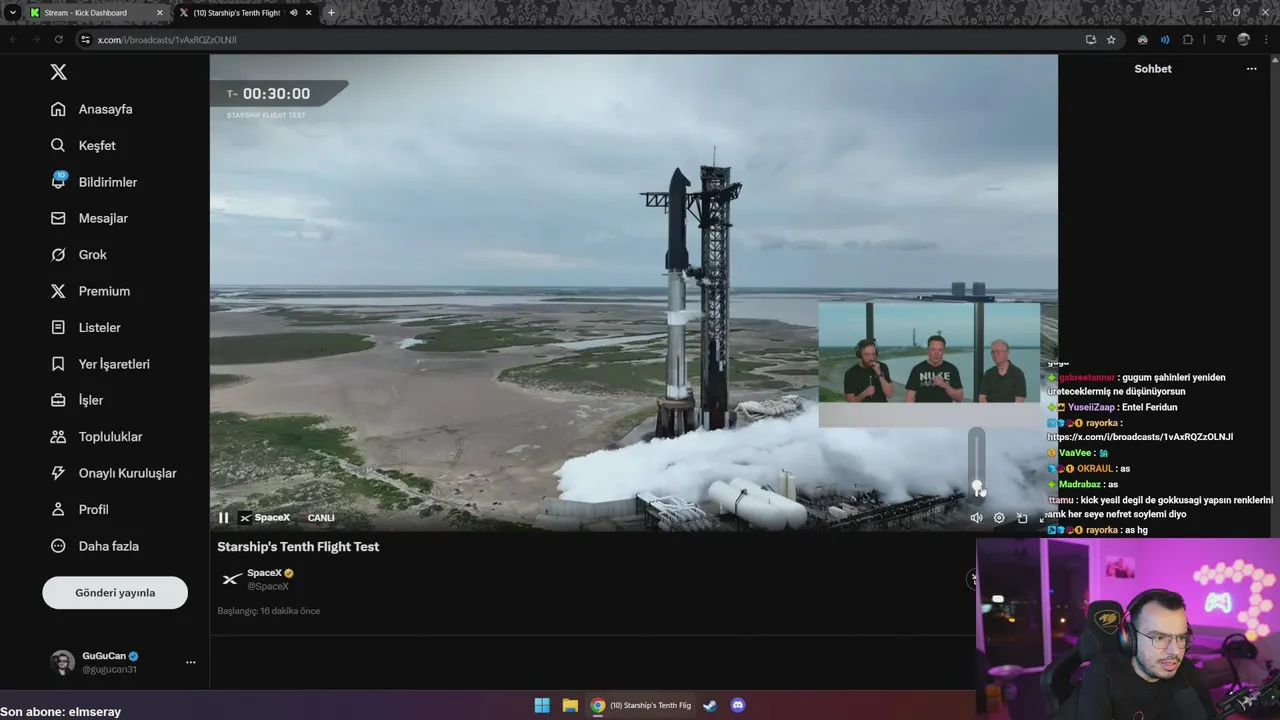Image resolution: width=1280 pixels, height=720 pixels.
Task: Open Keşfet explore page
Action: [x=83, y=145]
